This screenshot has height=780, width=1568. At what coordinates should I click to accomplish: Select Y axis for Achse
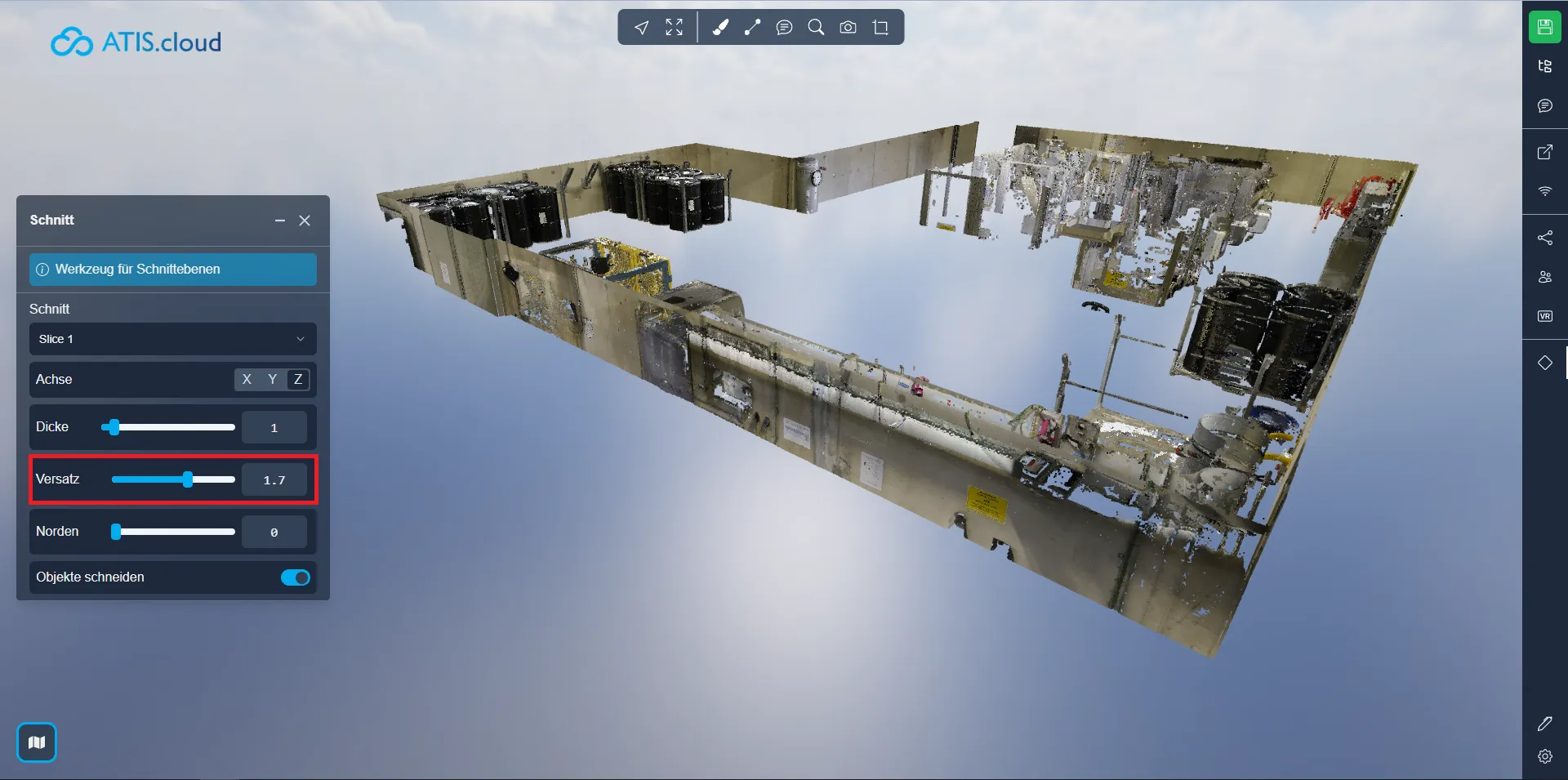coord(272,379)
